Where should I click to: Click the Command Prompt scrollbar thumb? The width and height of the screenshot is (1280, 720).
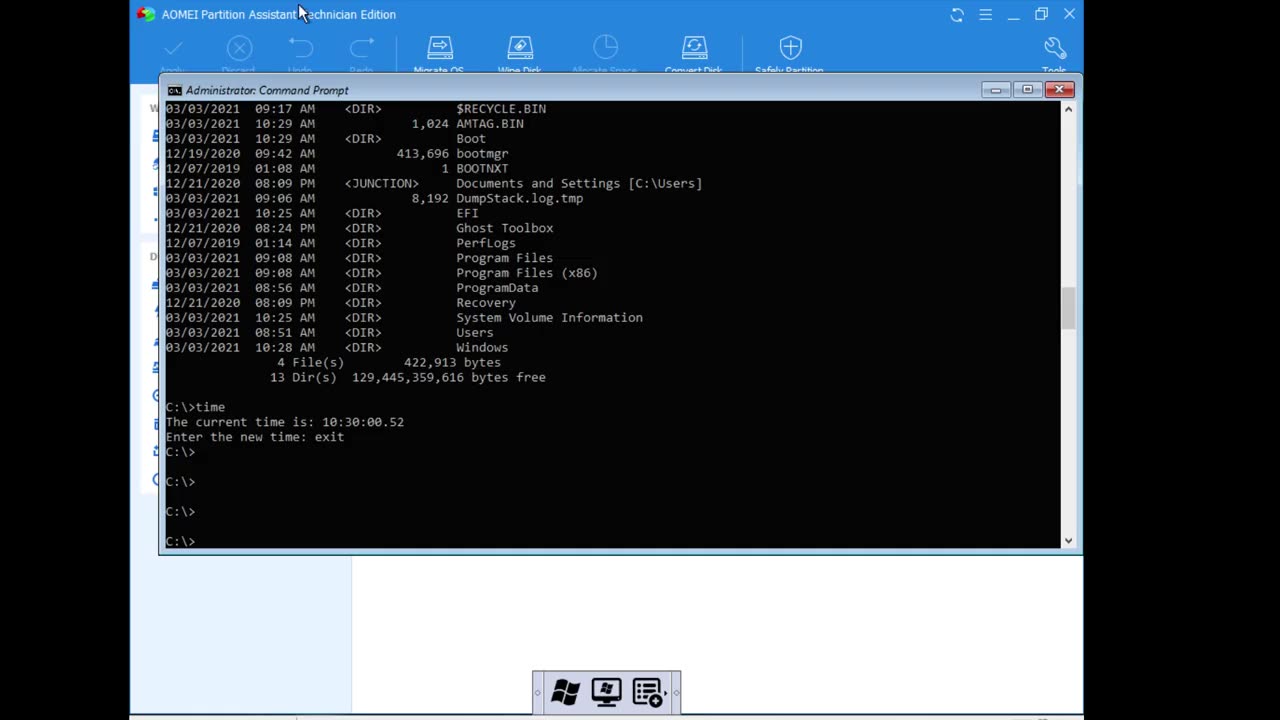point(1068,307)
